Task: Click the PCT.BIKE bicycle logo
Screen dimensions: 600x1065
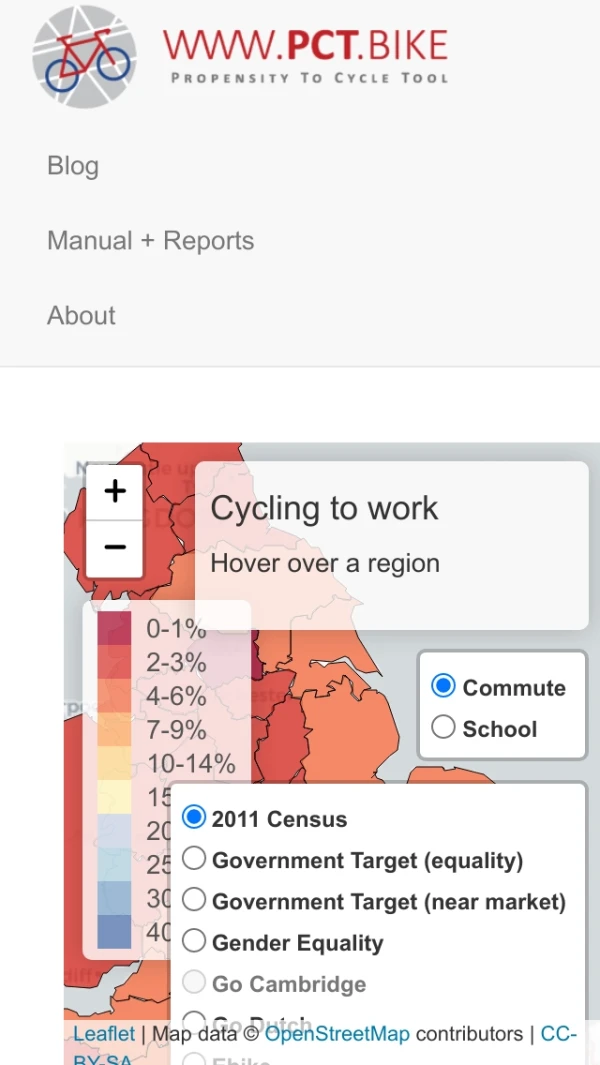Action: (x=82, y=57)
